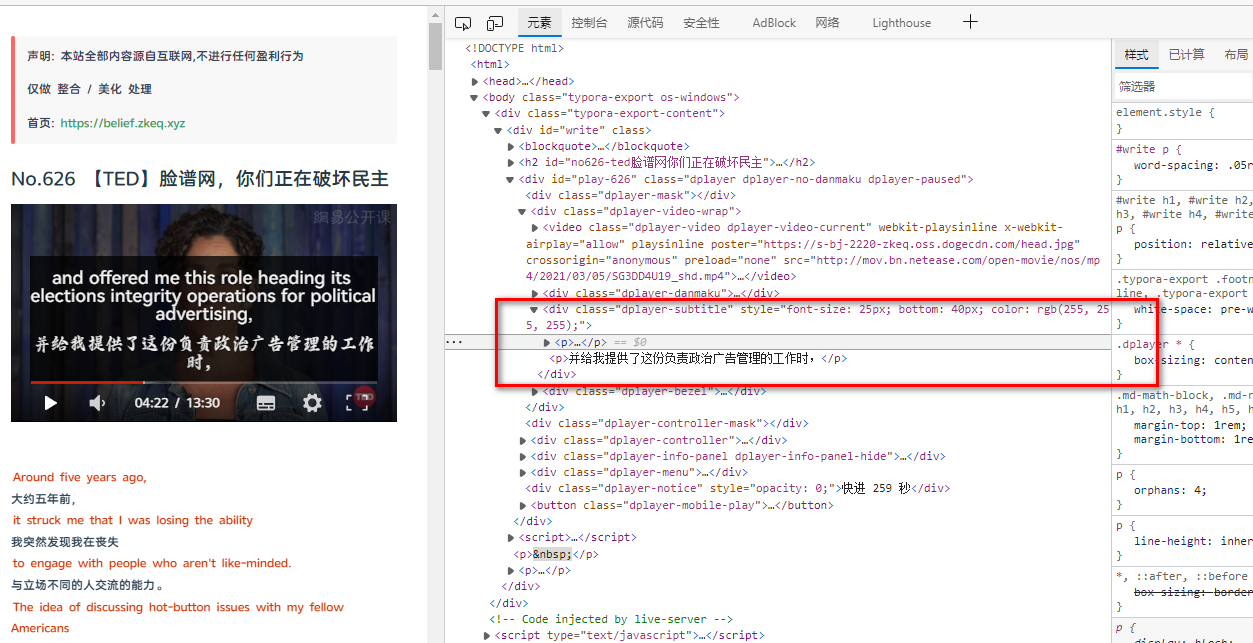1253x643 pixels.
Task: Expand the dplayer-bezel div
Action: (536, 391)
